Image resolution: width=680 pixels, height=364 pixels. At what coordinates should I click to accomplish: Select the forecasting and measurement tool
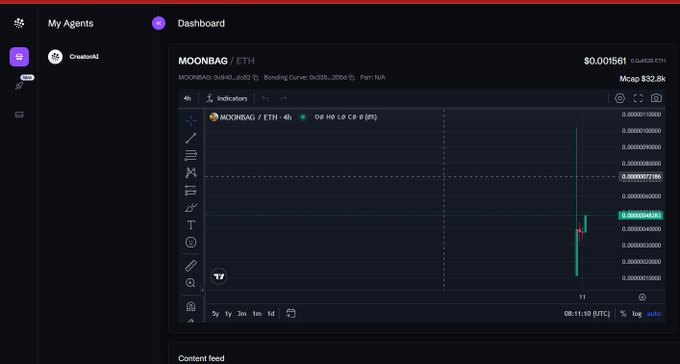pos(191,190)
